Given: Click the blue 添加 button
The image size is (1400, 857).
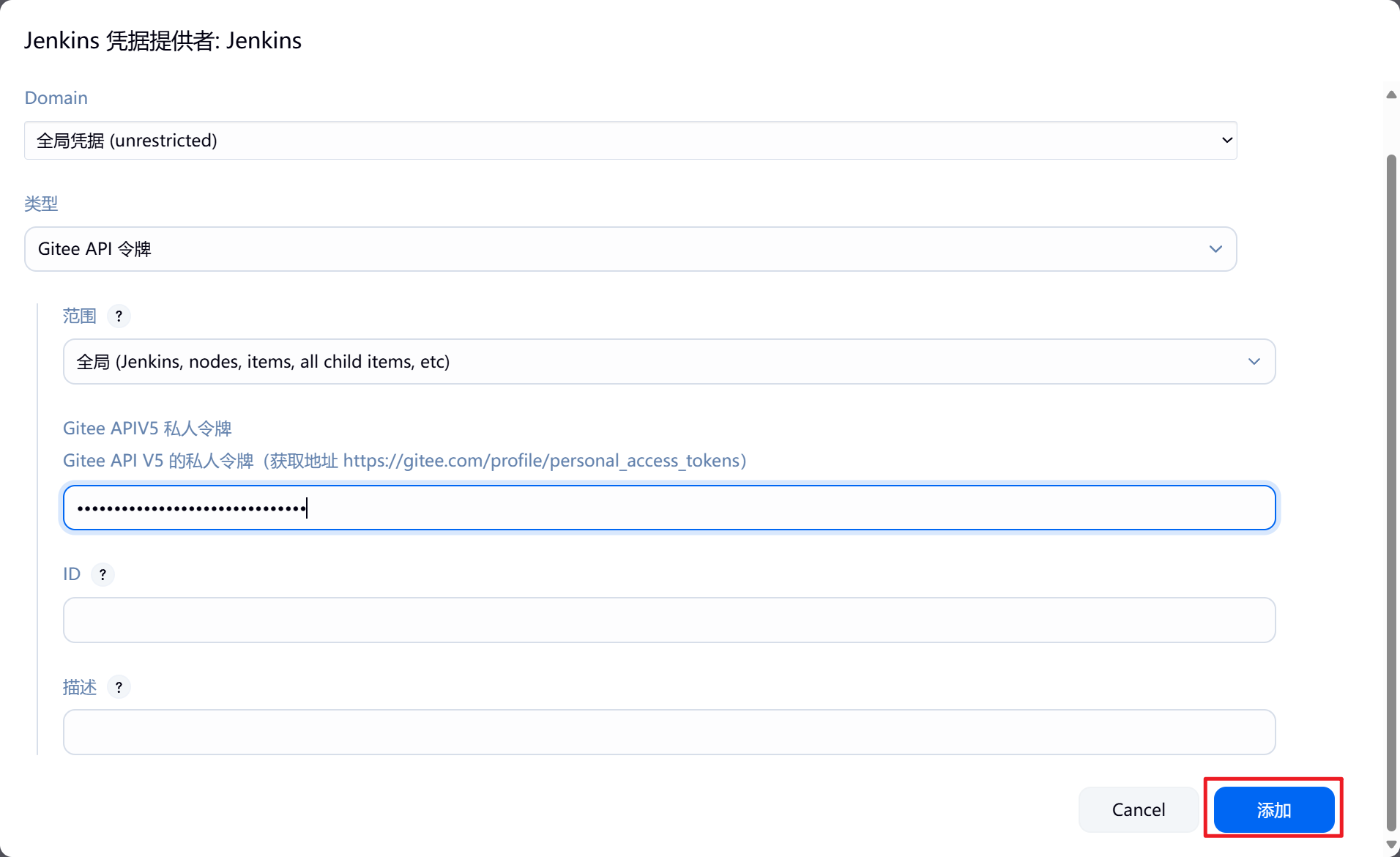Looking at the screenshot, I should (x=1273, y=810).
